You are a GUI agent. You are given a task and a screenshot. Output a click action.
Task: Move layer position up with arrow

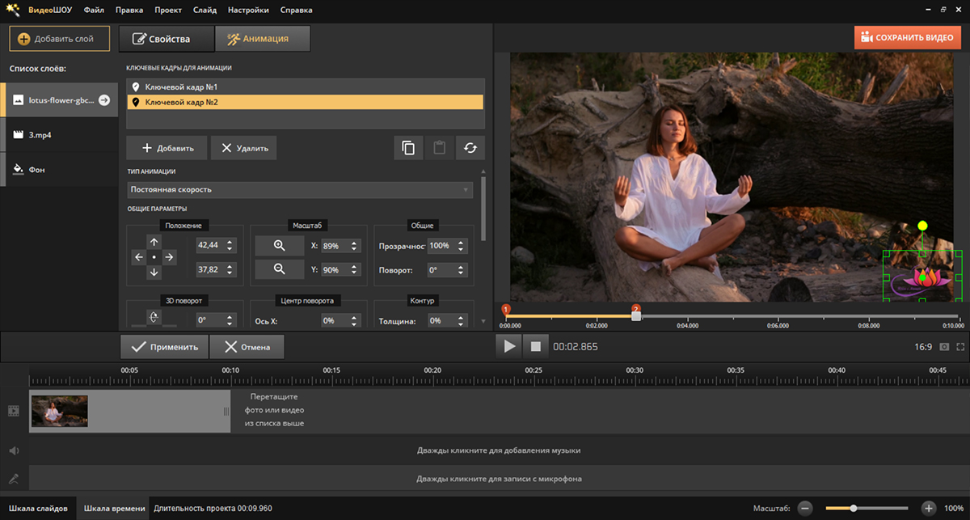click(154, 242)
